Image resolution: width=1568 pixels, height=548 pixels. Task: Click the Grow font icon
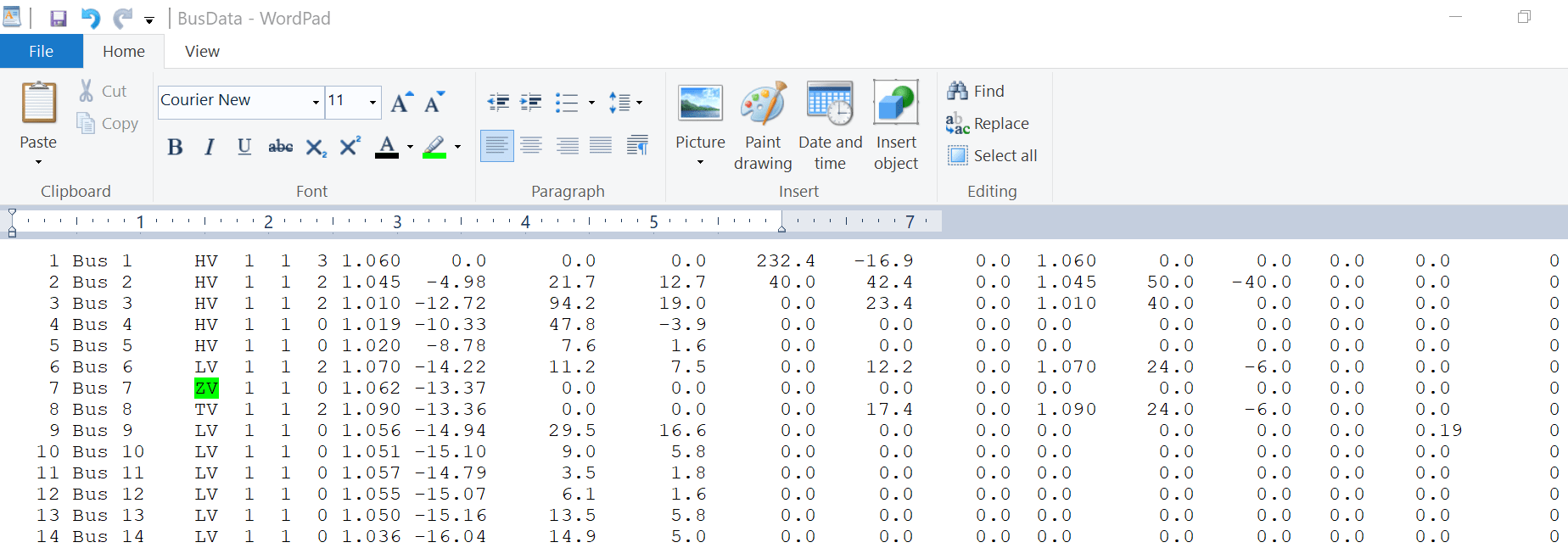[x=401, y=103]
